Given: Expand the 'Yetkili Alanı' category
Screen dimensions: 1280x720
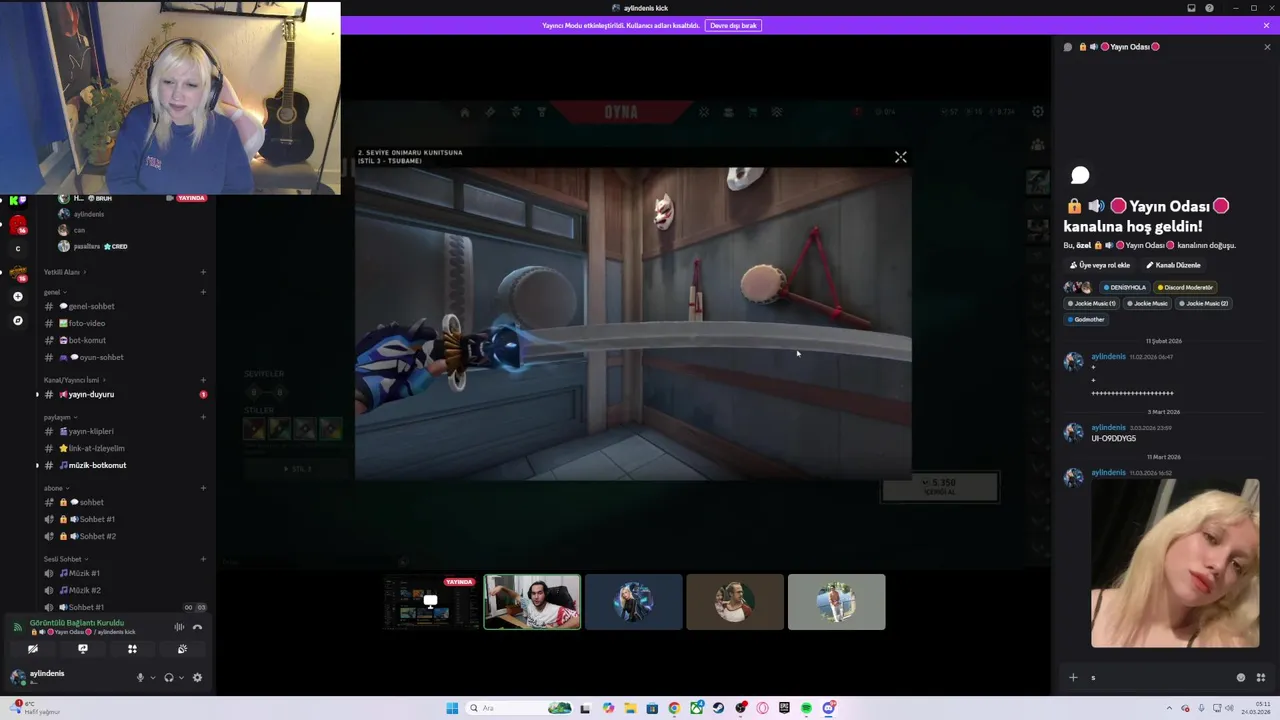Looking at the screenshot, I should pyautogui.click(x=64, y=272).
